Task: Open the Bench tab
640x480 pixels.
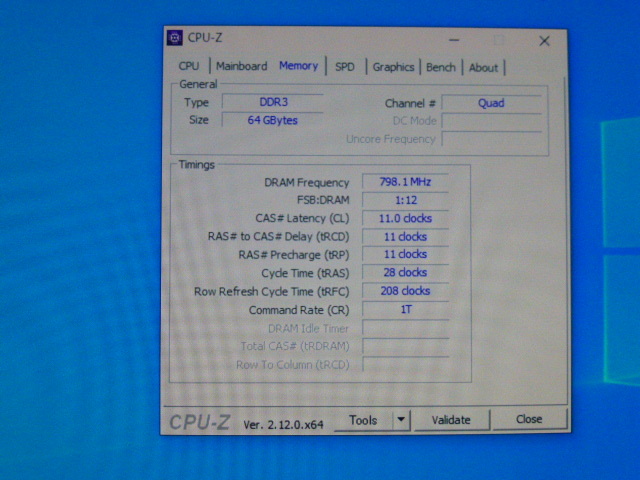Action: pyautogui.click(x=441, y=67)
